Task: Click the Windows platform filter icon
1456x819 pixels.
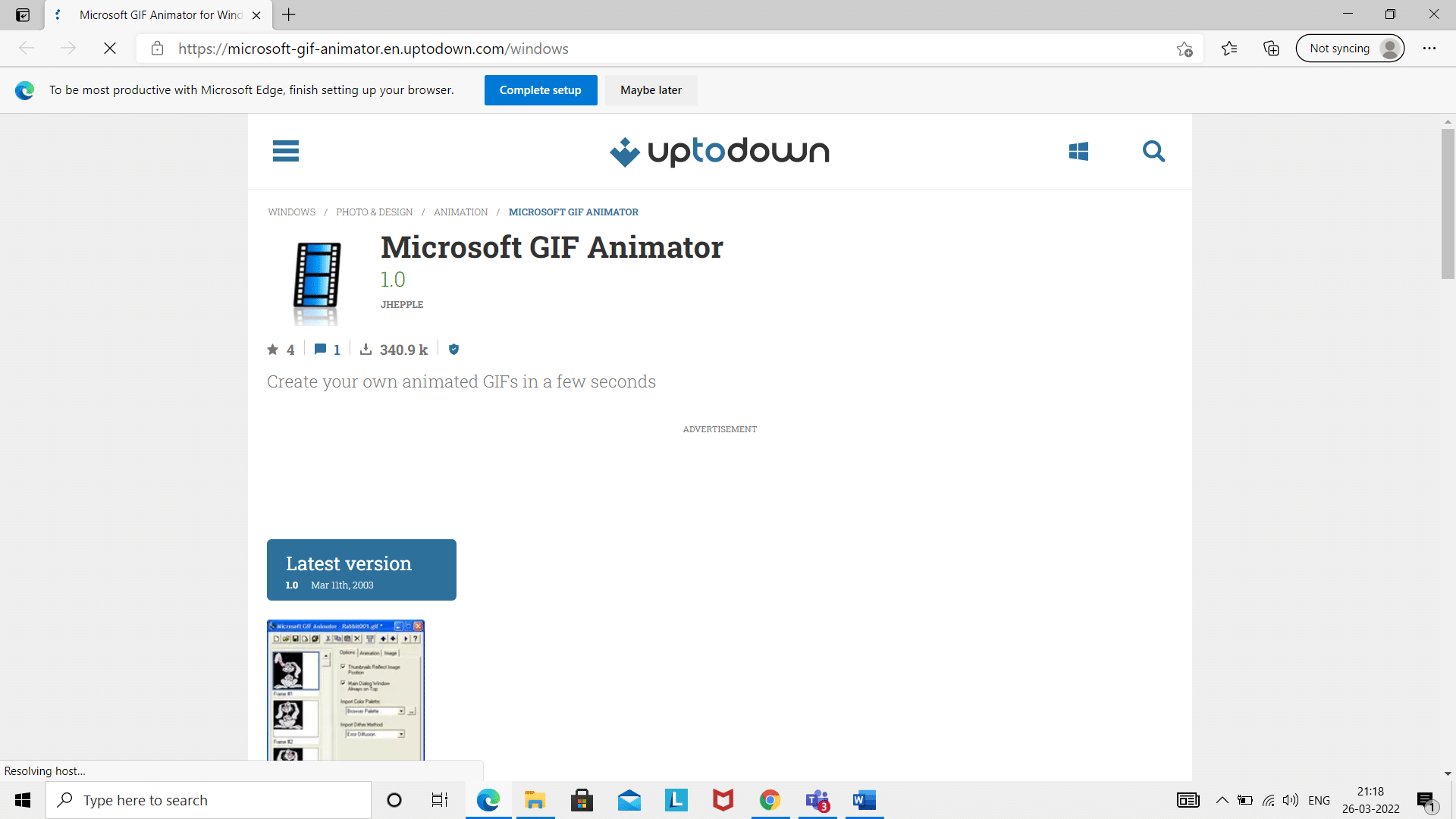Action: [1078, 151]
